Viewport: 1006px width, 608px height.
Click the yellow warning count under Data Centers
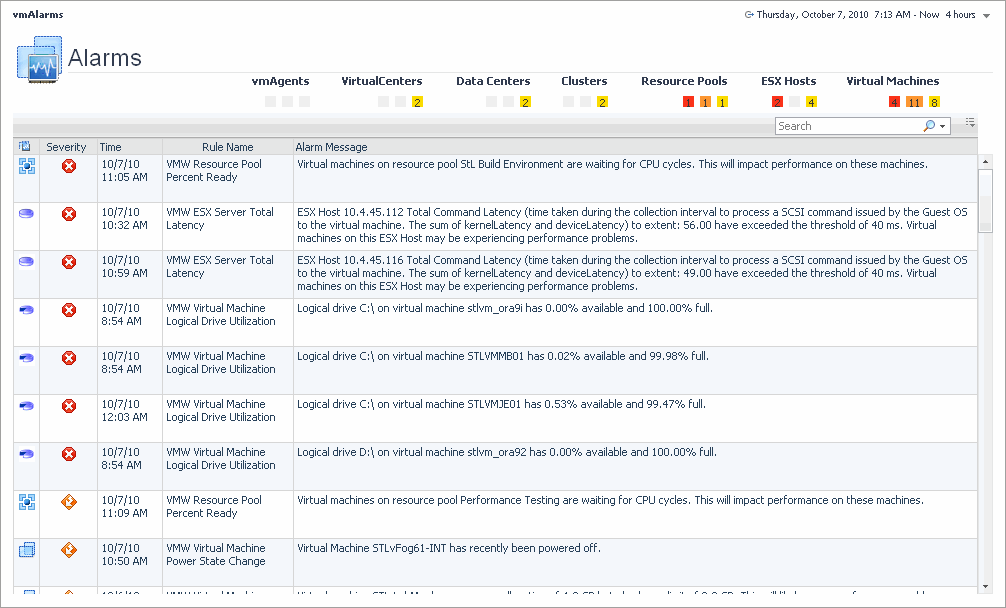[525, 102]
